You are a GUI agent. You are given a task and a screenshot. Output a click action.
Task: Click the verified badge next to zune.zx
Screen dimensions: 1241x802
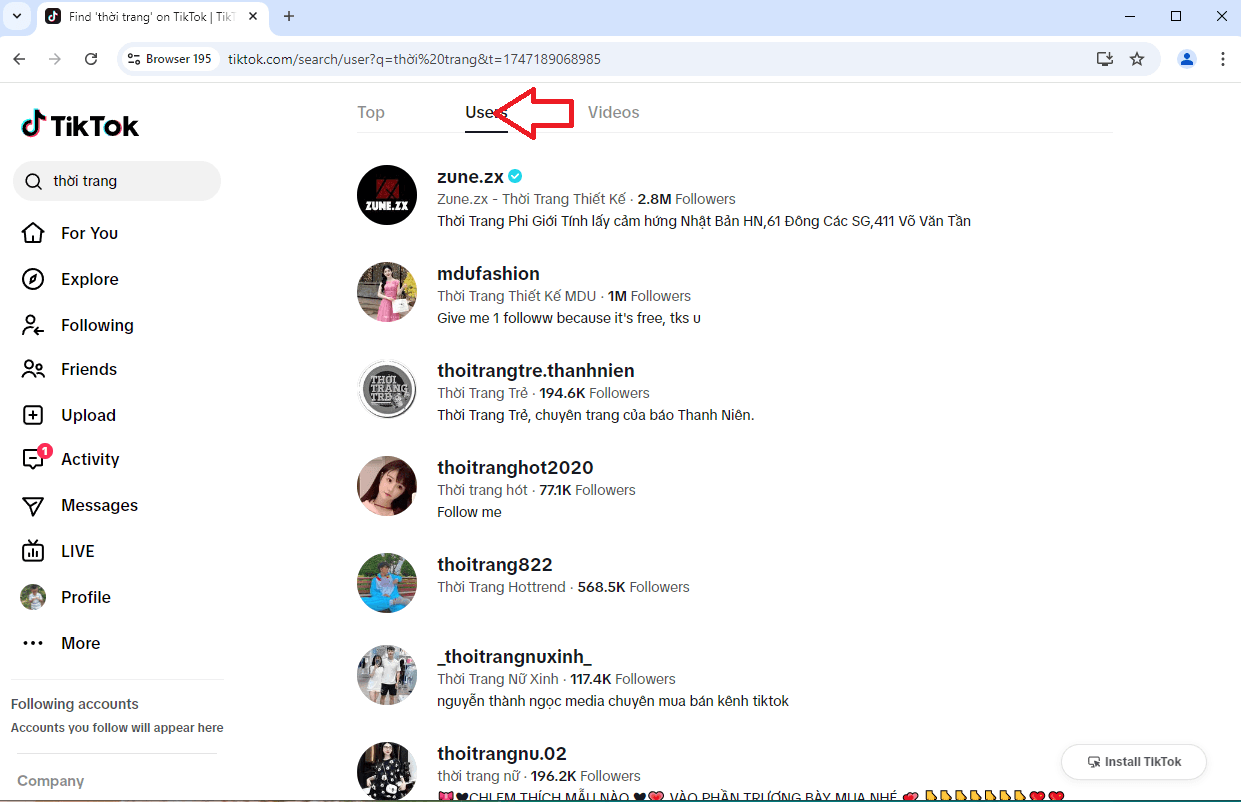point(515,176)
